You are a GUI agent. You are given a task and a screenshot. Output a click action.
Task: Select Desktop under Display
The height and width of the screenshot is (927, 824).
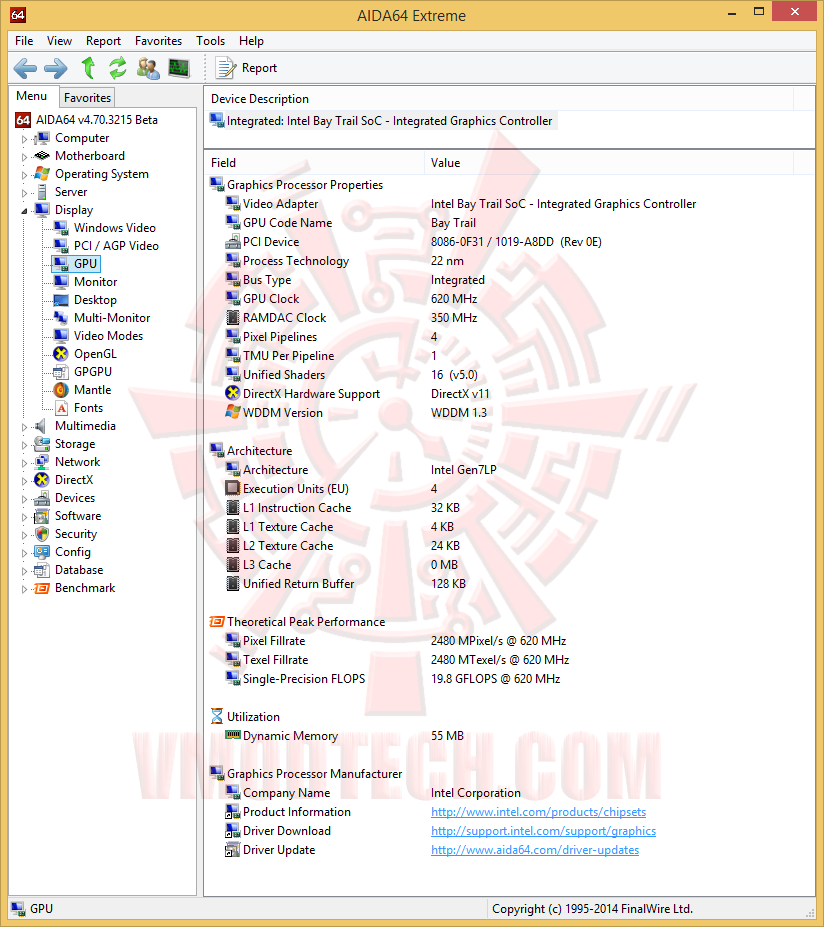click(95, 300)
